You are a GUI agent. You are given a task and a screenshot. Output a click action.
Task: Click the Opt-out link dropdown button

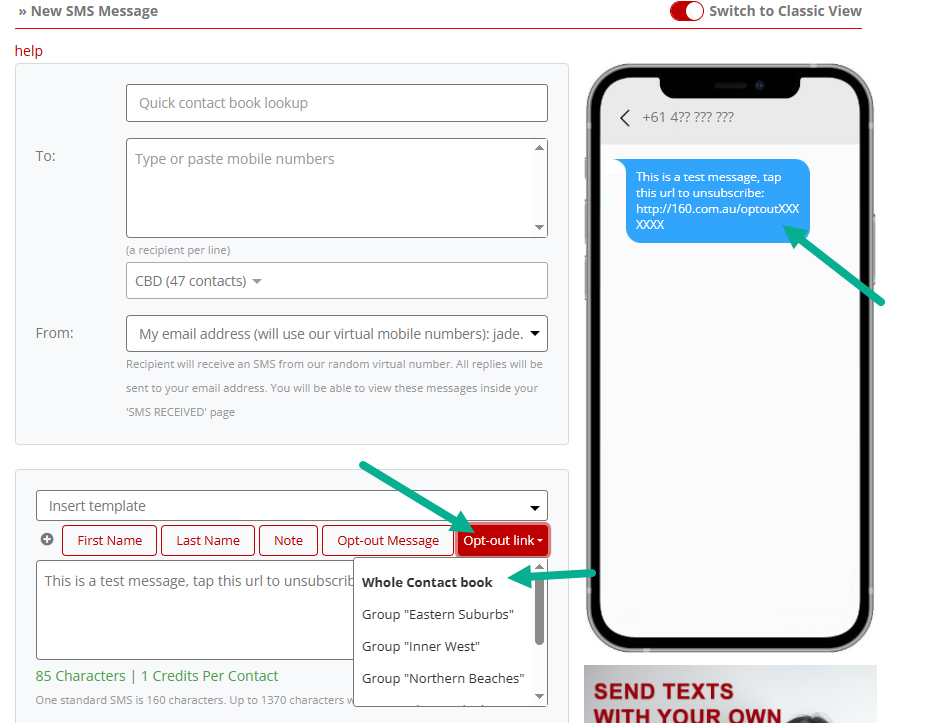(503, 540)
